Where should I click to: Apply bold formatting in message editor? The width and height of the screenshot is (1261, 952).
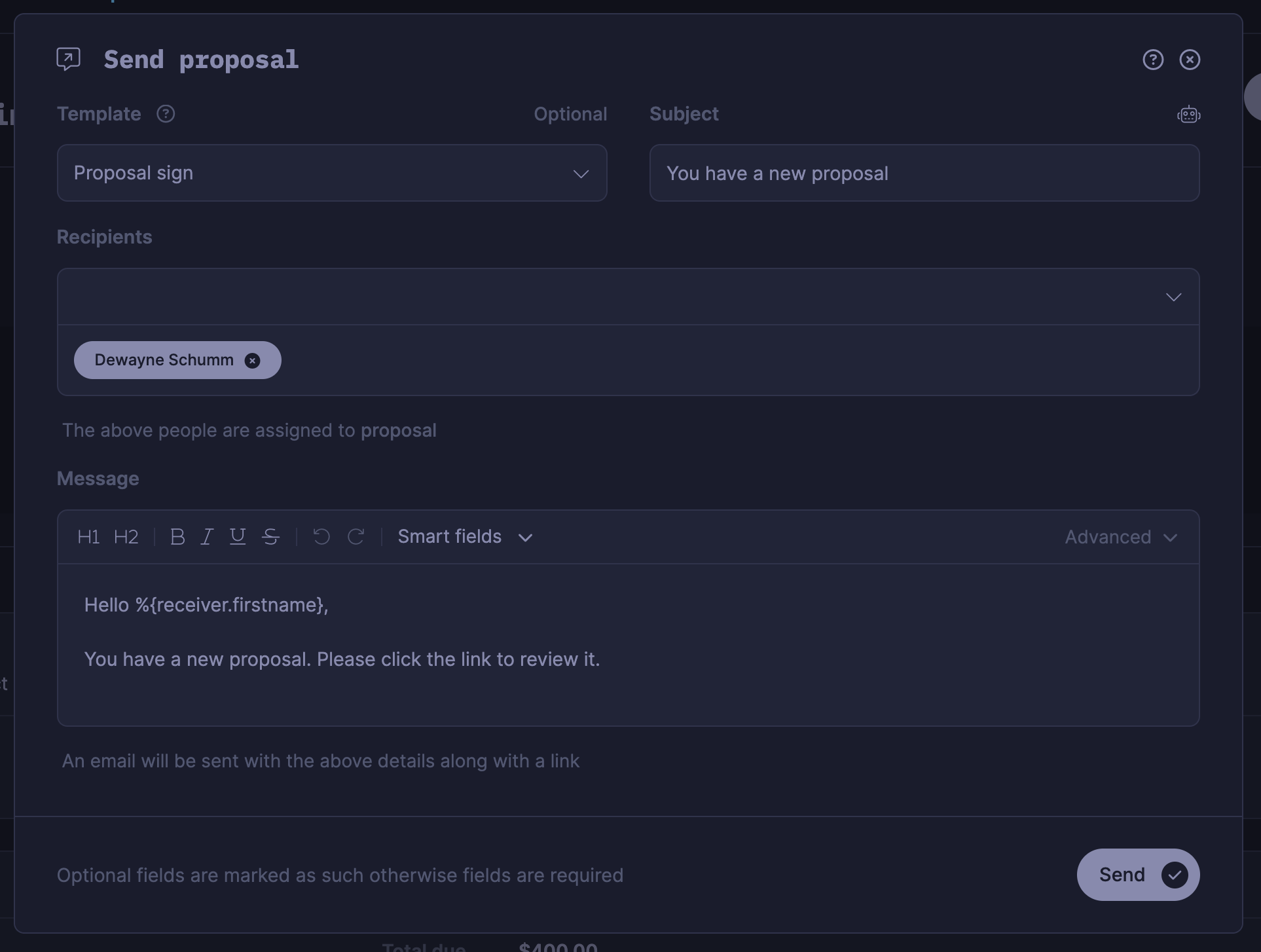tap(177, 536)
